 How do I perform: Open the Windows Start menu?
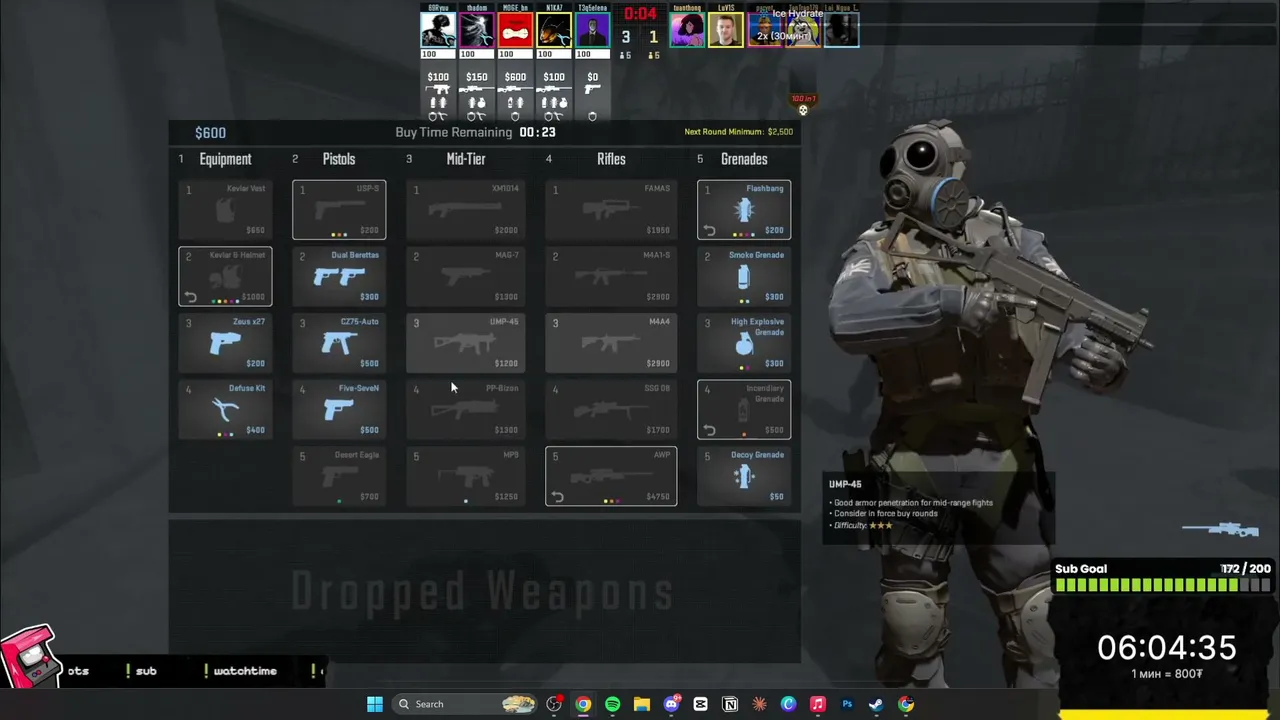pos(375,704)
